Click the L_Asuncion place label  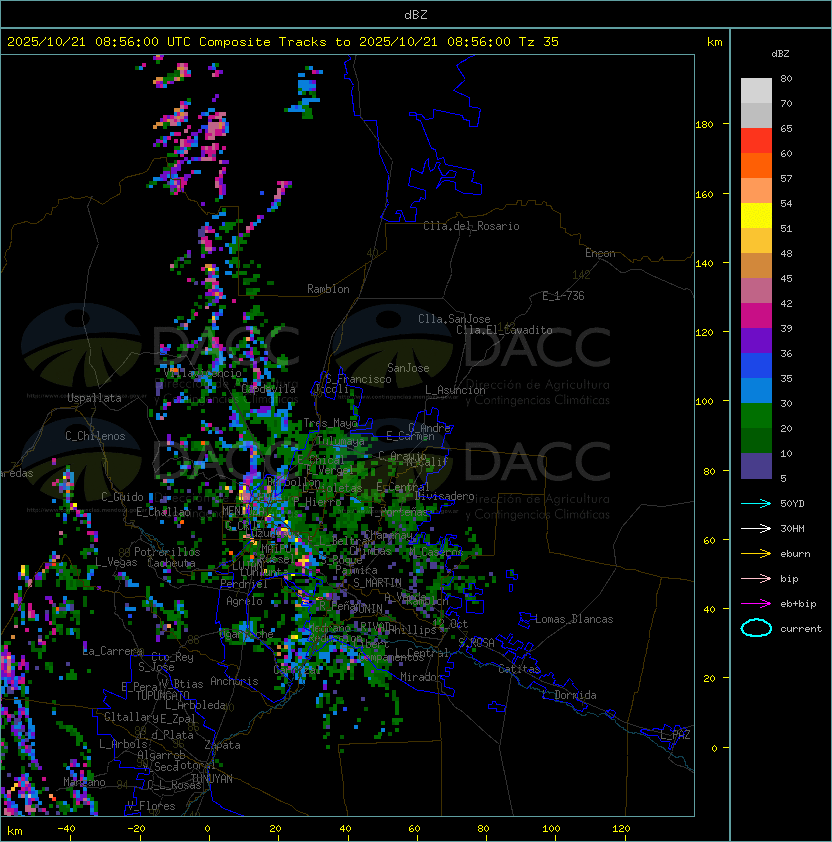[455, 390]
